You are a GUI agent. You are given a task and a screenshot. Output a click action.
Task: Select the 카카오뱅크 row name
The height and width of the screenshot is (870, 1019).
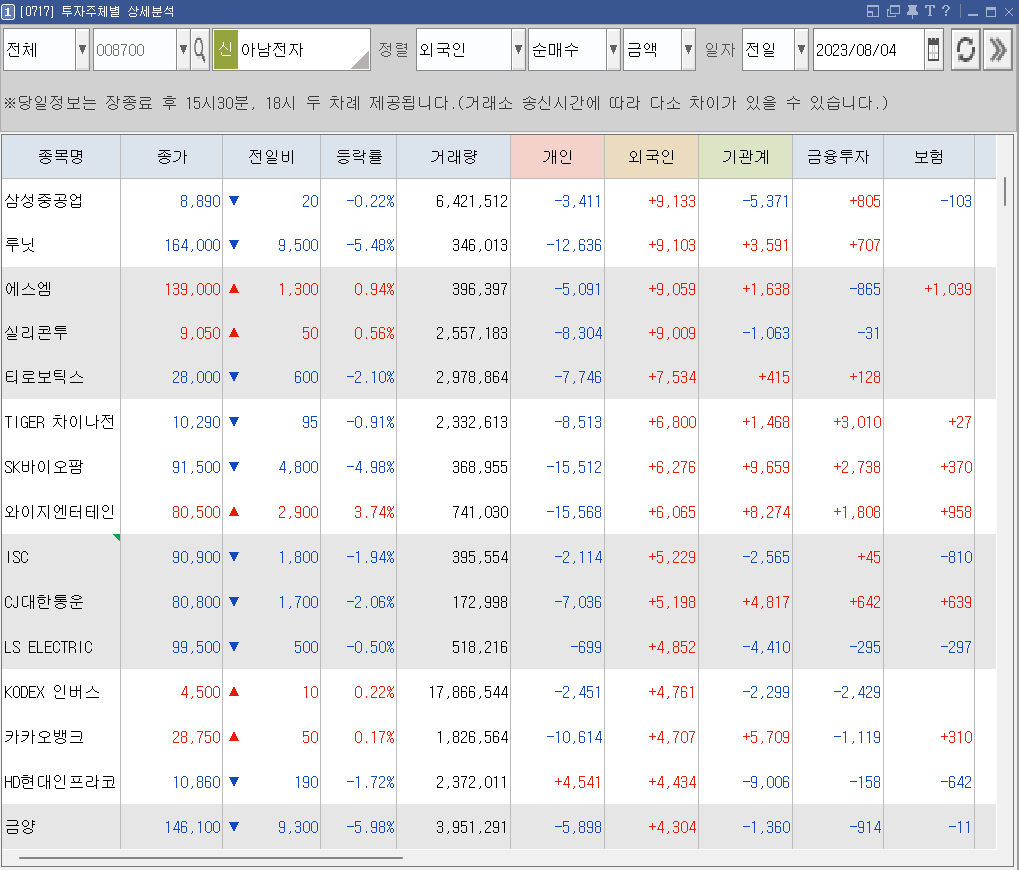tap(44, 737)
